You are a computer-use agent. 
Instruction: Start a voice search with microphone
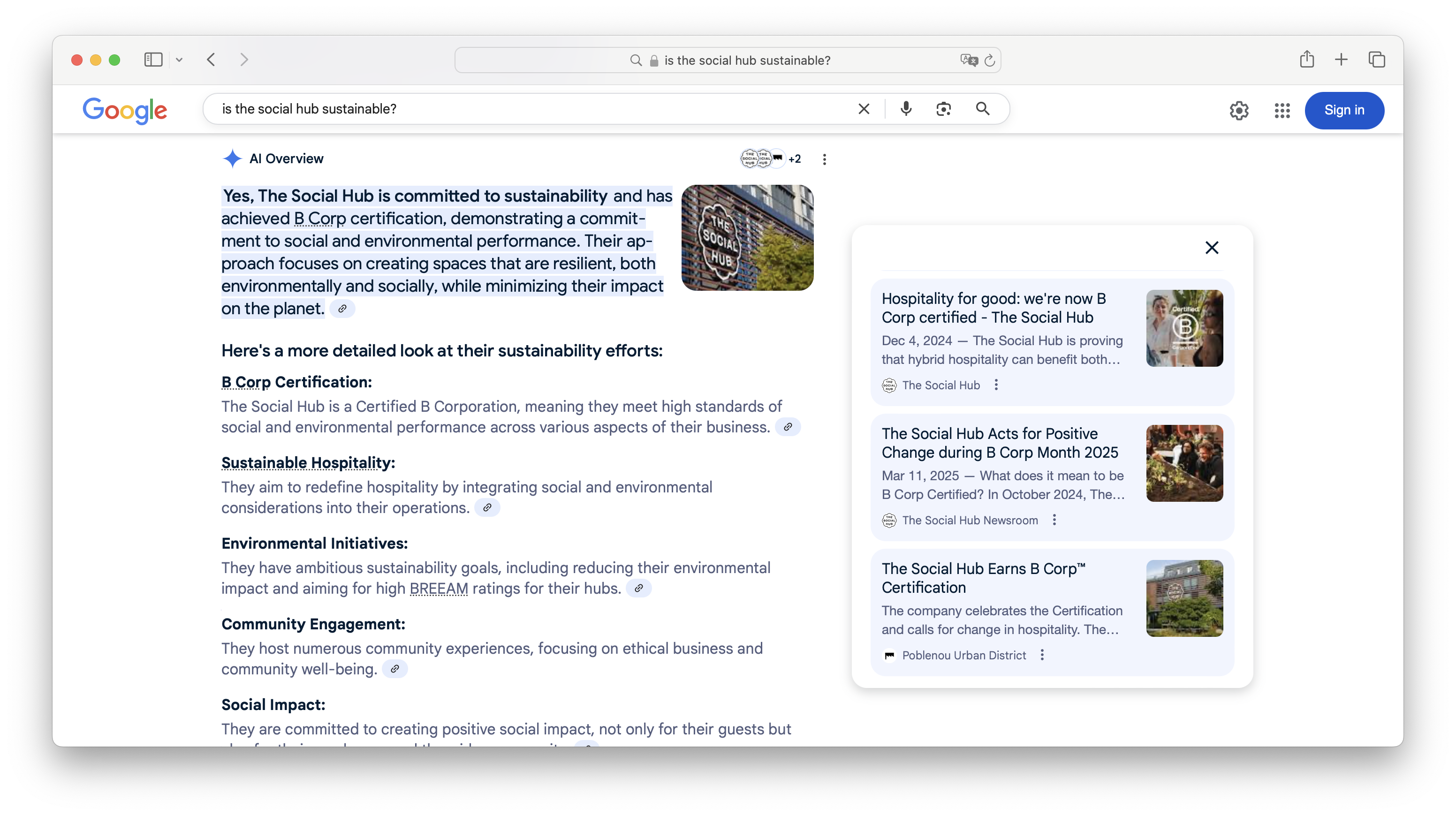pyautogui.click(x=906, y=108)
